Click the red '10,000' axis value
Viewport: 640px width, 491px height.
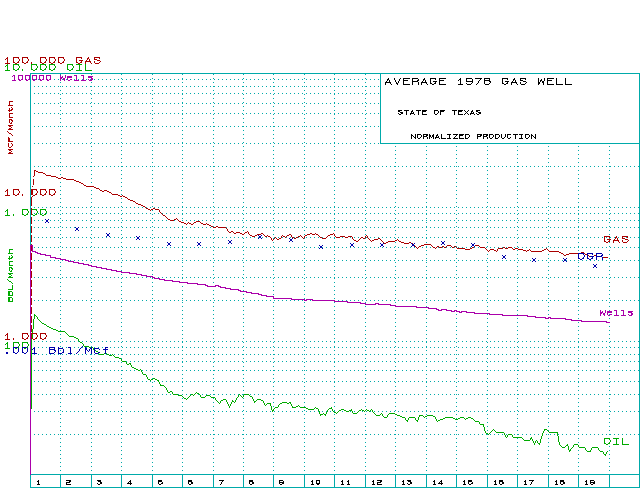click(30, 191)
